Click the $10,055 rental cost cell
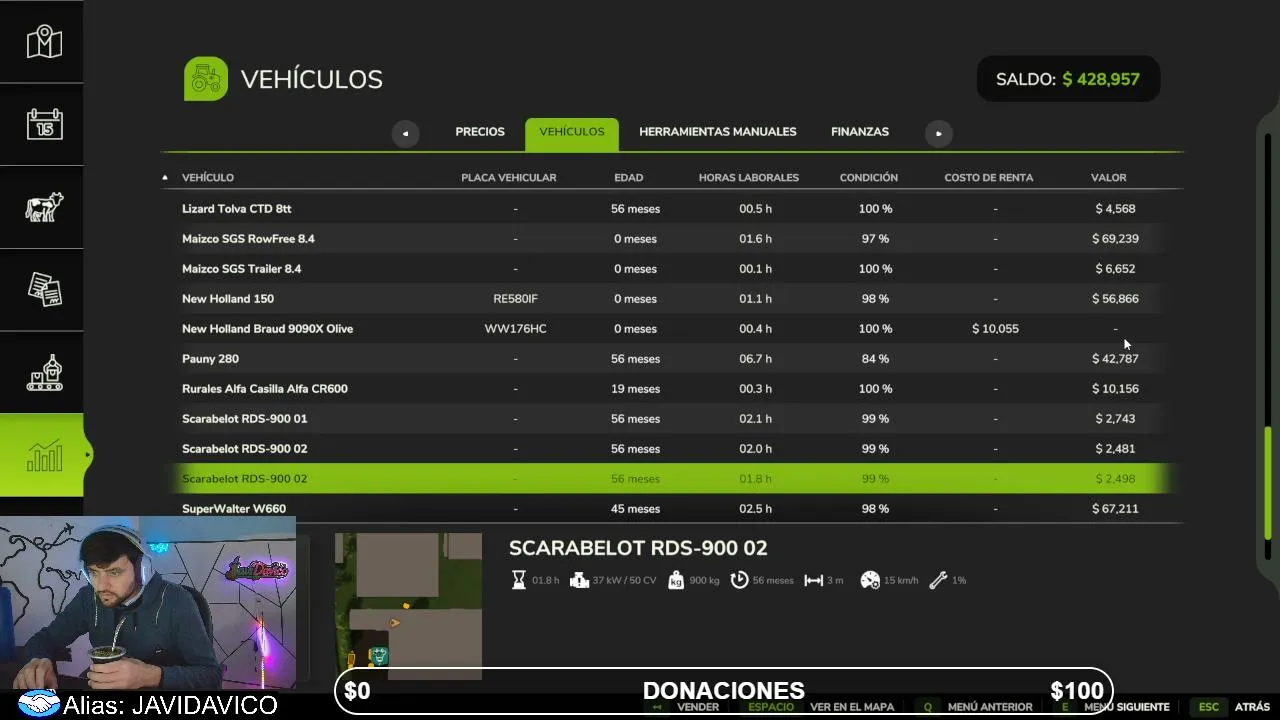The width and height of the screenshot is (1280, 720). coord(995,329)
